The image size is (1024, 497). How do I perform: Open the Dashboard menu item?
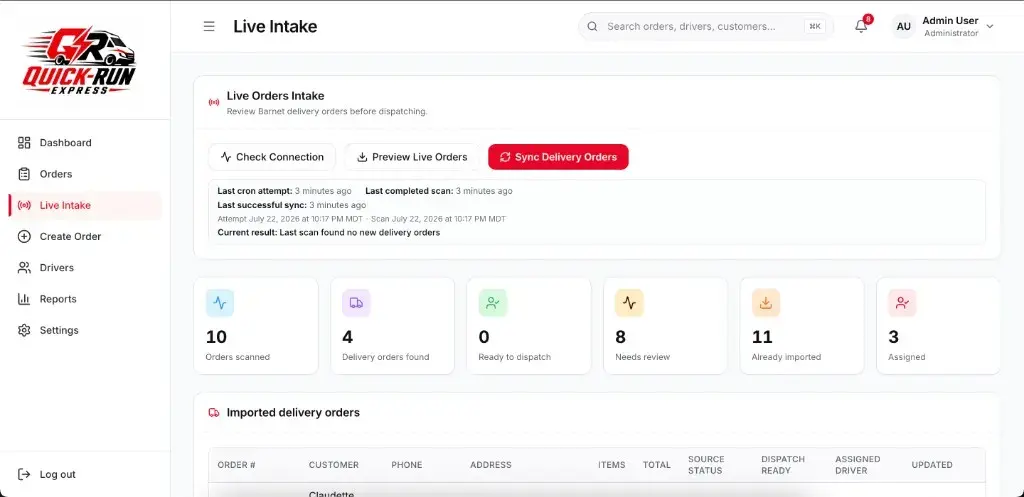(85, 142)
